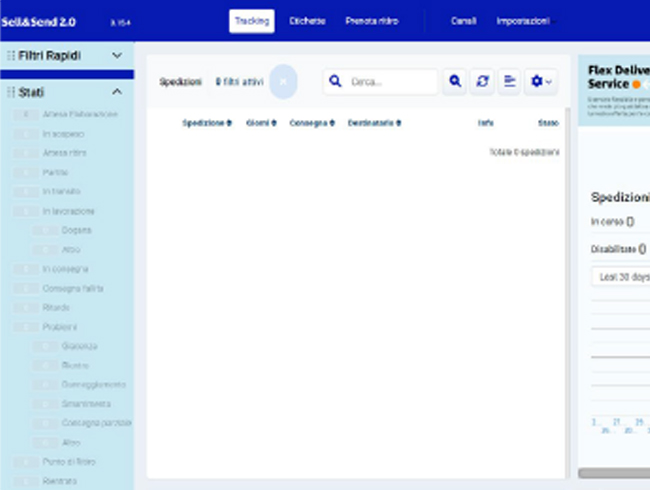The height and width of the screenshot is (490, 650).
Task: Toggle the In transito status filter
Action: click(x=26, y=191)
